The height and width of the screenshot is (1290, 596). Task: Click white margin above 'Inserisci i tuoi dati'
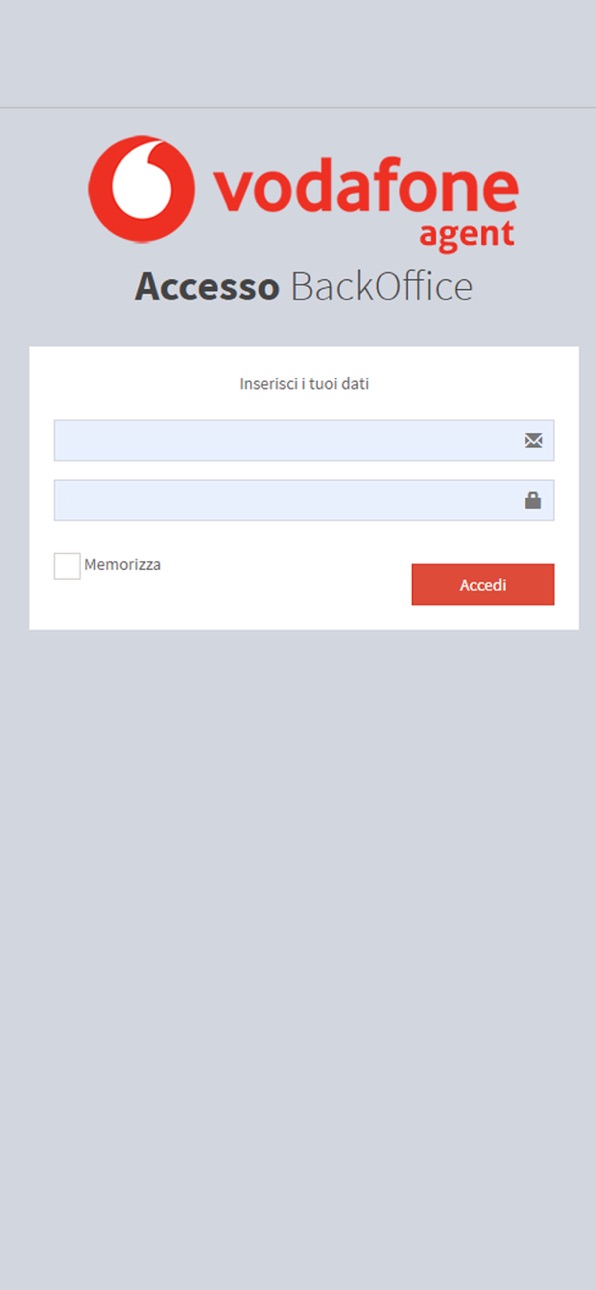[304, 360]
